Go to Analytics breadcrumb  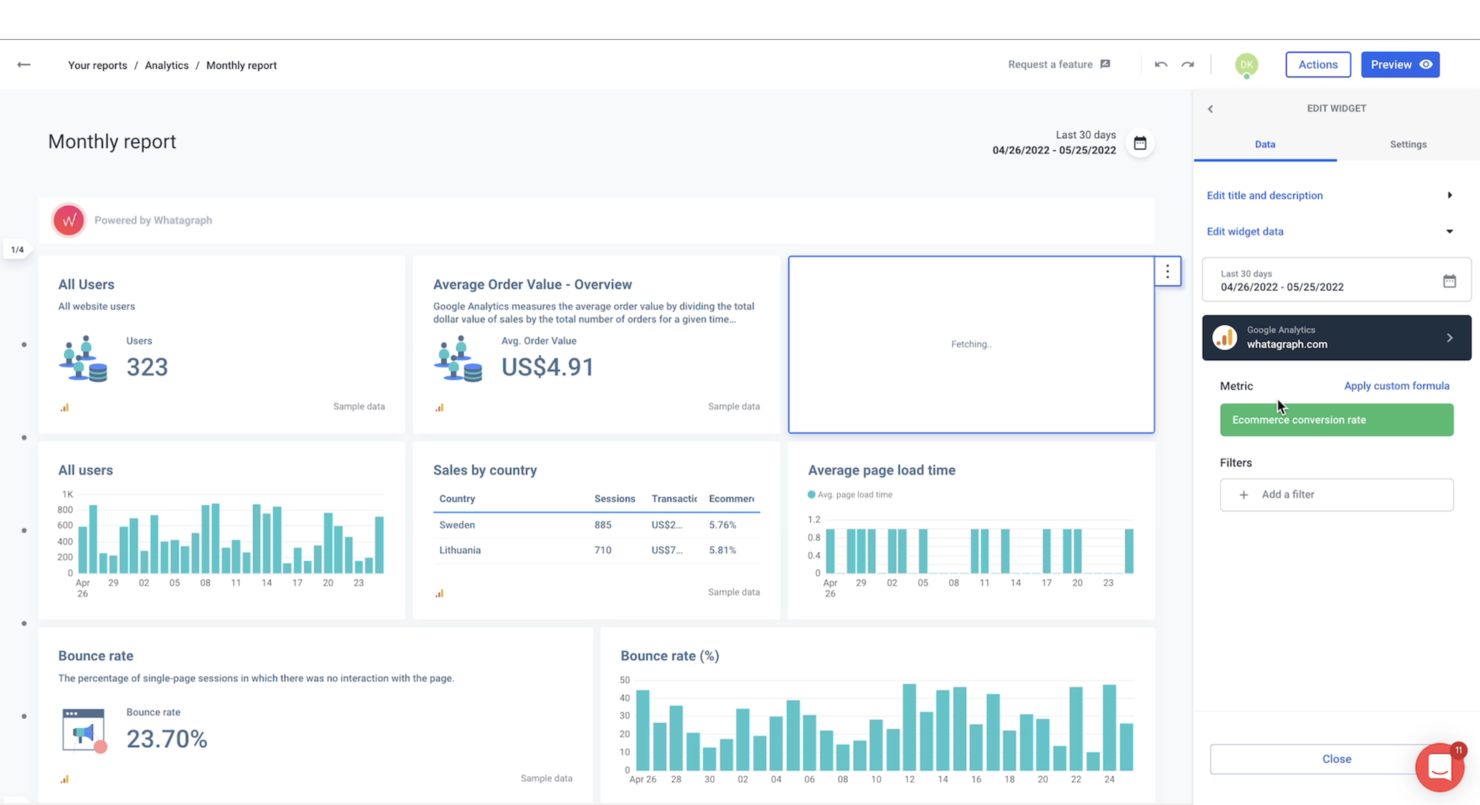click(166, 66)
